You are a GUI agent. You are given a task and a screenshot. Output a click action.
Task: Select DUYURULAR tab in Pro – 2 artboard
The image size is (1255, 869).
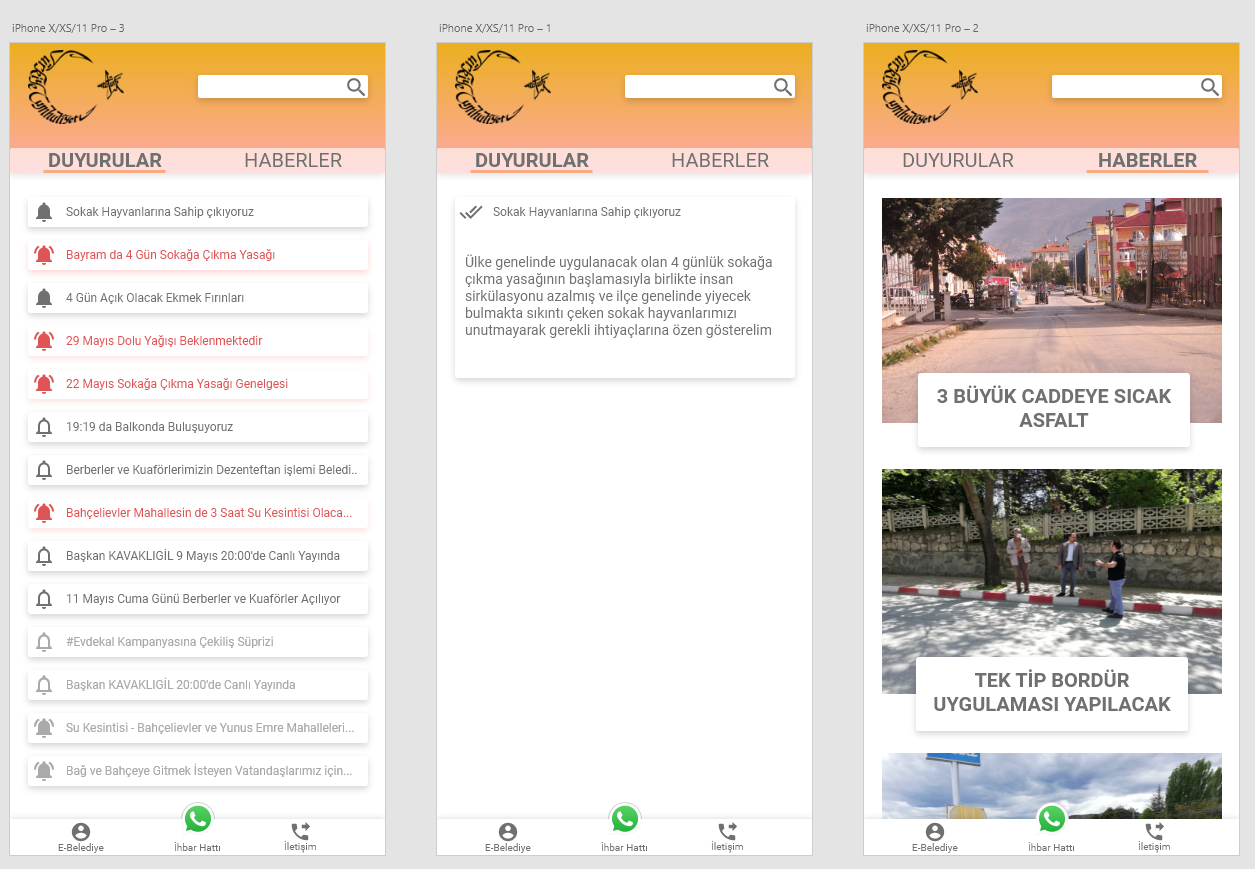[x=958, y=161]
